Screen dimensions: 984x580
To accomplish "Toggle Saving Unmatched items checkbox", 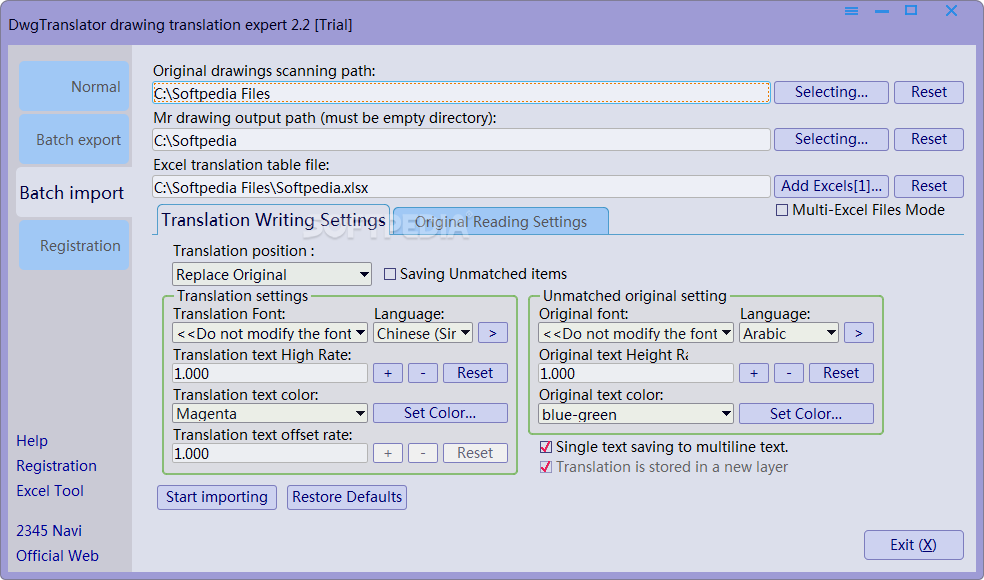I will click(x=390, y=274).
